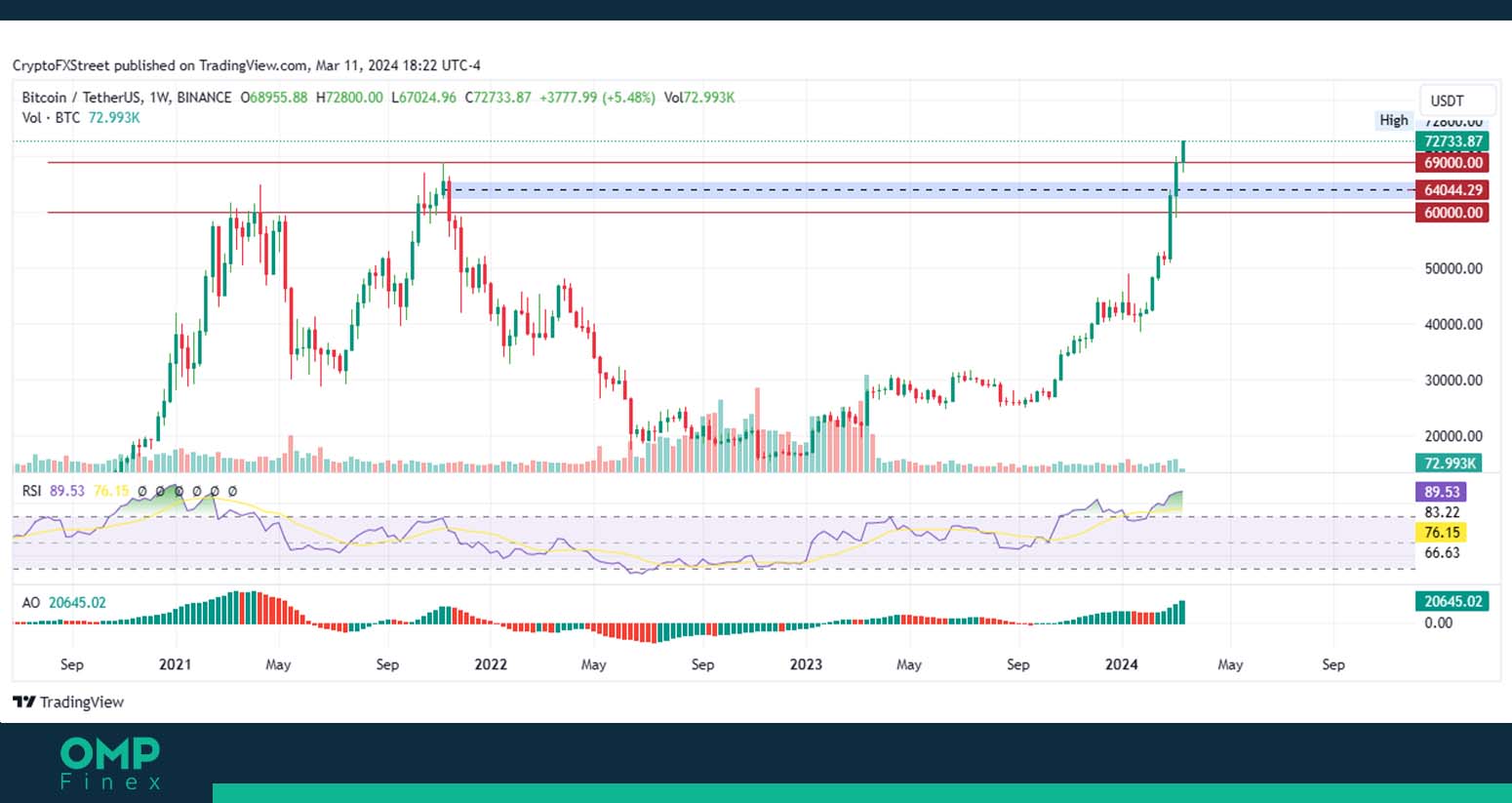
Task: Select the red 60000.00 price label
Action: [1452, 213]
